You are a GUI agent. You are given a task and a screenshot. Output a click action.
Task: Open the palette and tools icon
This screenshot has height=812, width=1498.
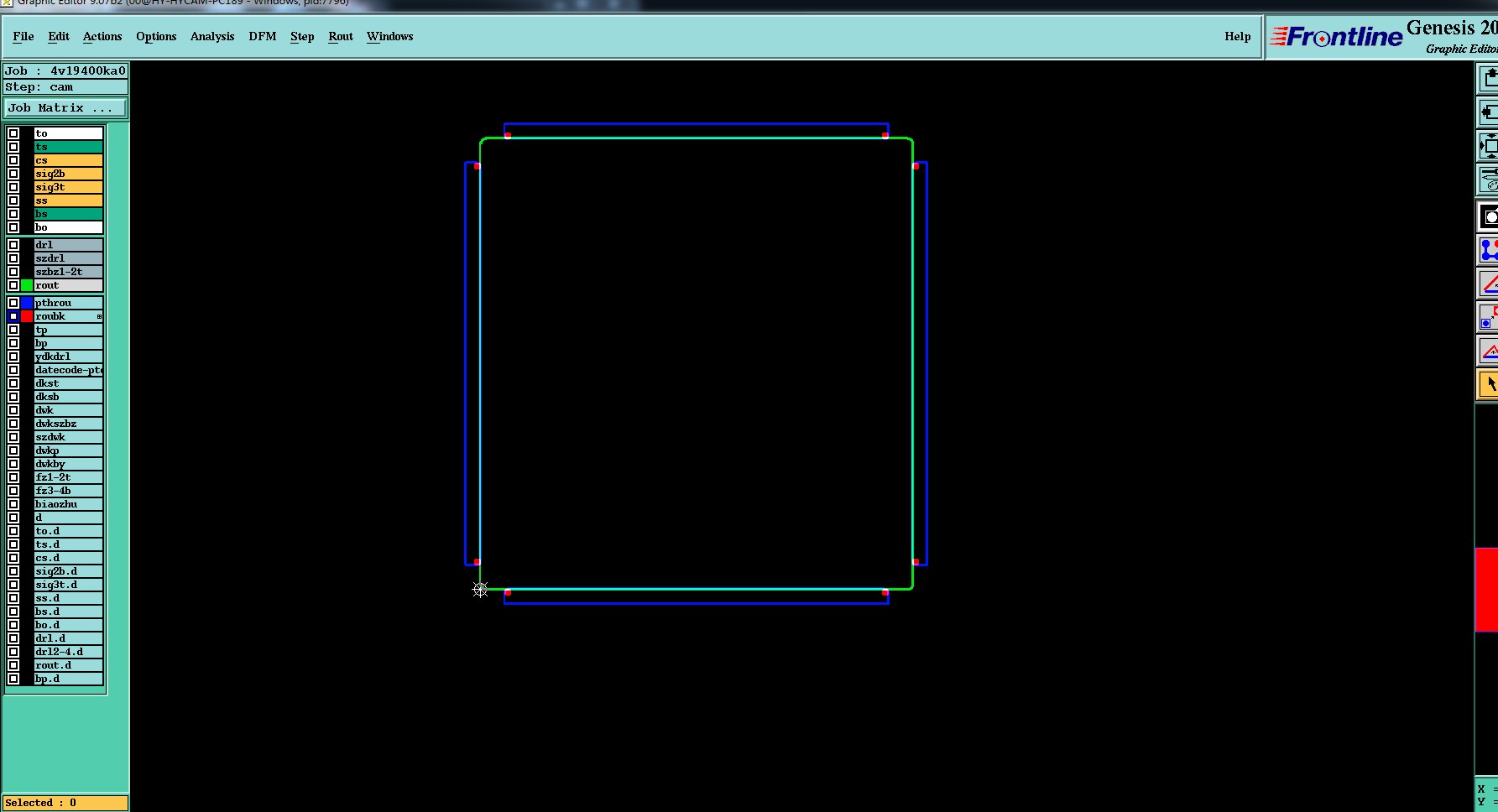tap(1488, 179)
